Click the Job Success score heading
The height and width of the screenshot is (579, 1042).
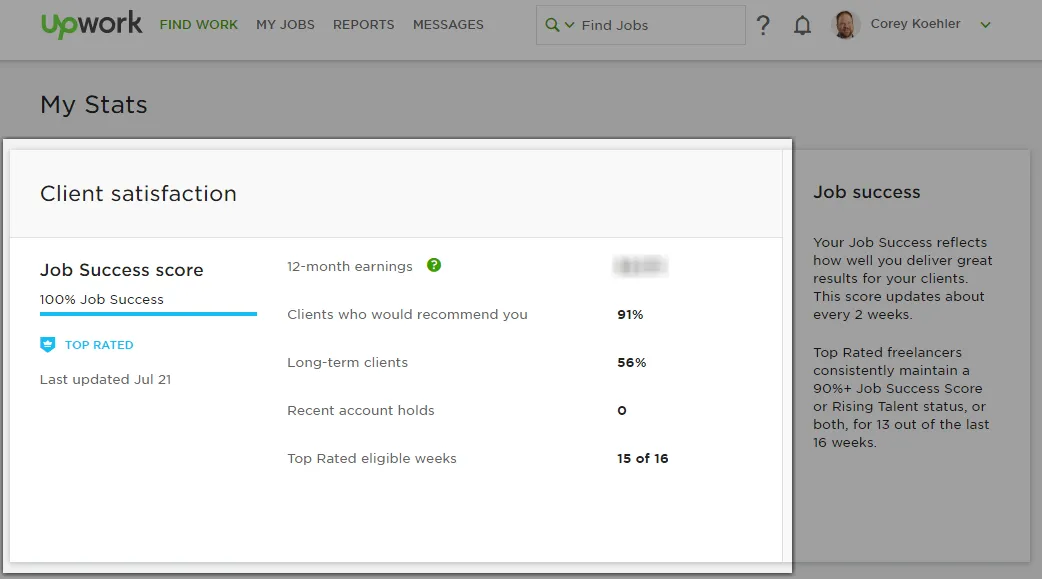tap(122, 270)
